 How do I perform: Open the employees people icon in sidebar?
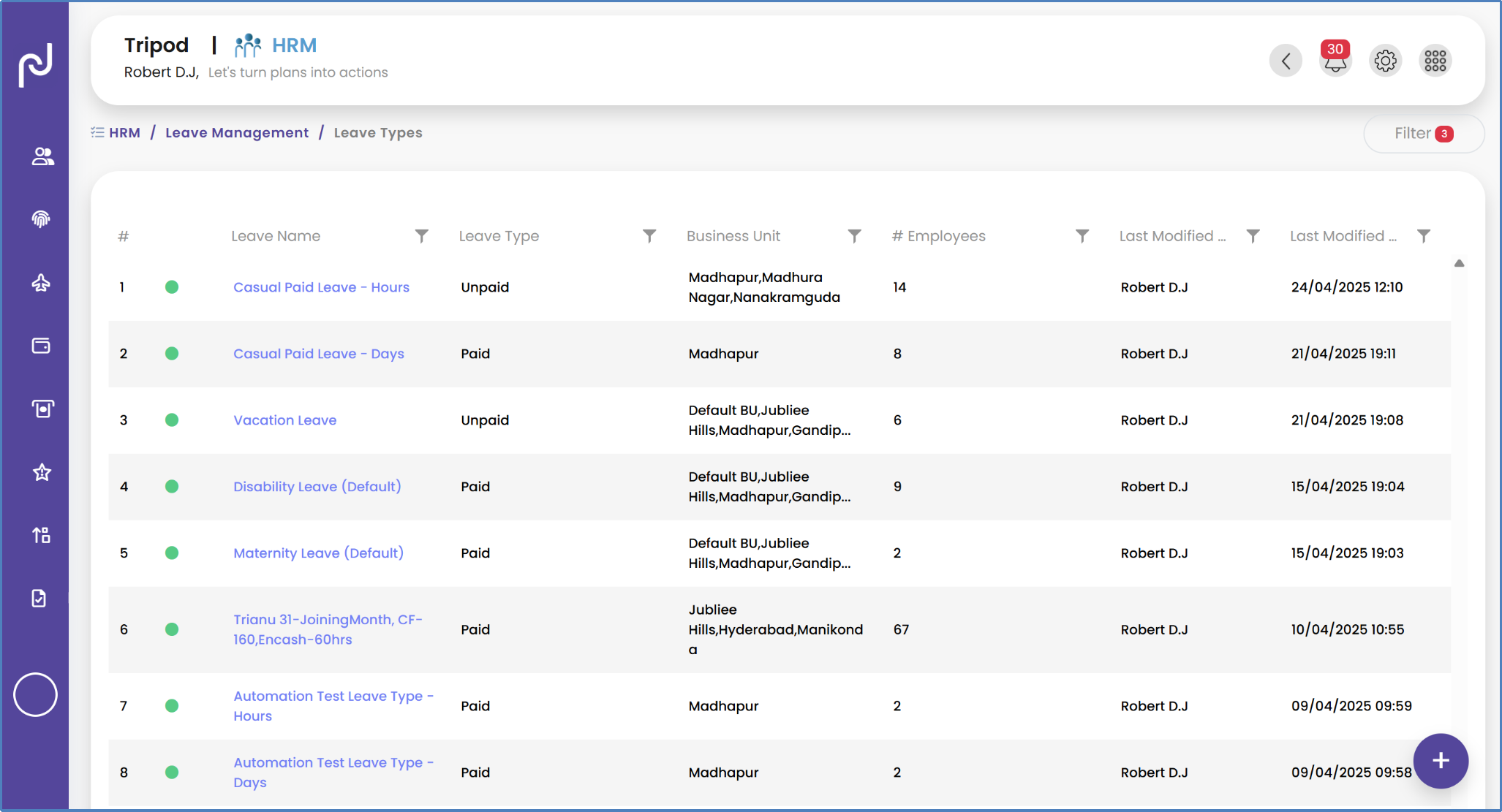(x=42, y=156)
